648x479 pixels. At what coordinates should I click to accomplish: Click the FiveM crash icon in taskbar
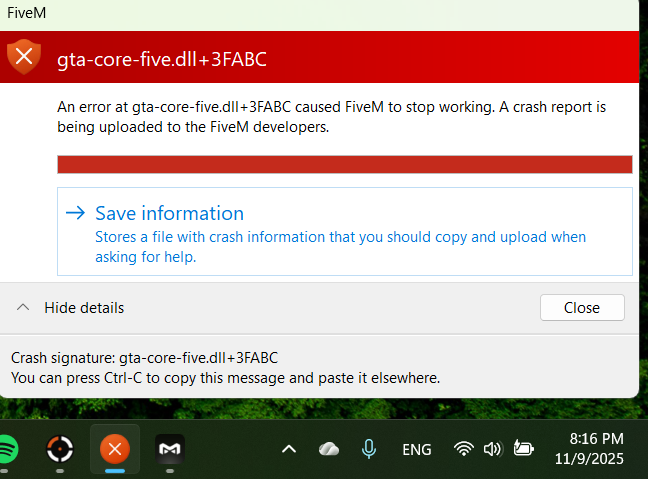115,449
